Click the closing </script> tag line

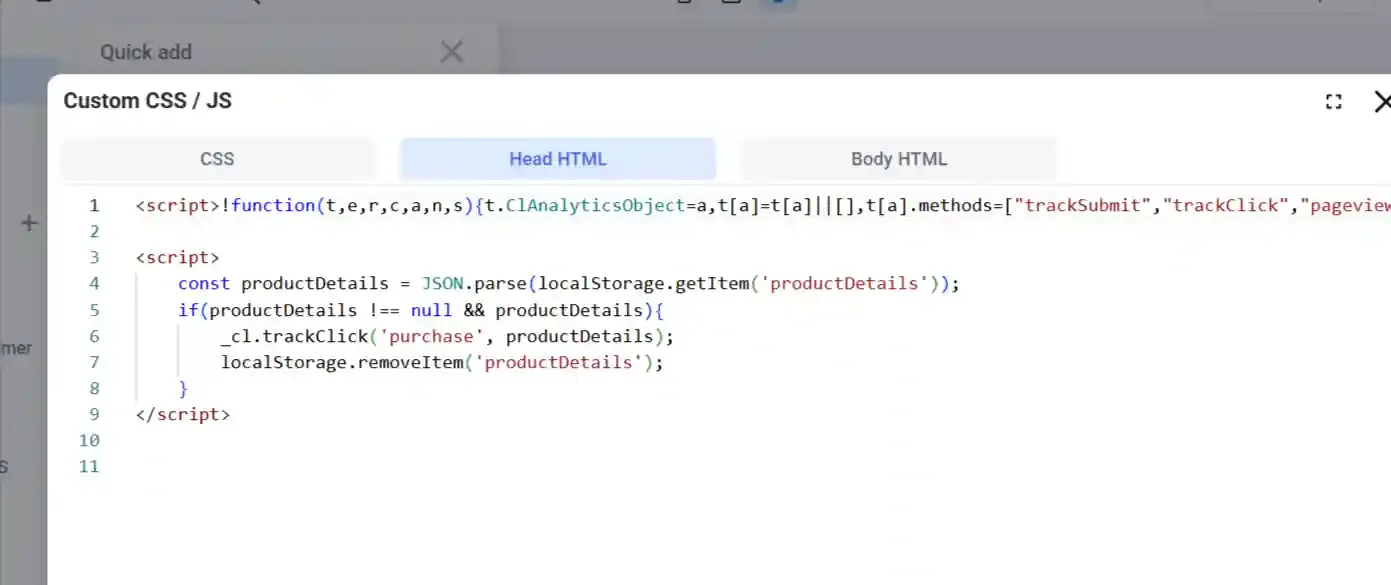[183, 414]
